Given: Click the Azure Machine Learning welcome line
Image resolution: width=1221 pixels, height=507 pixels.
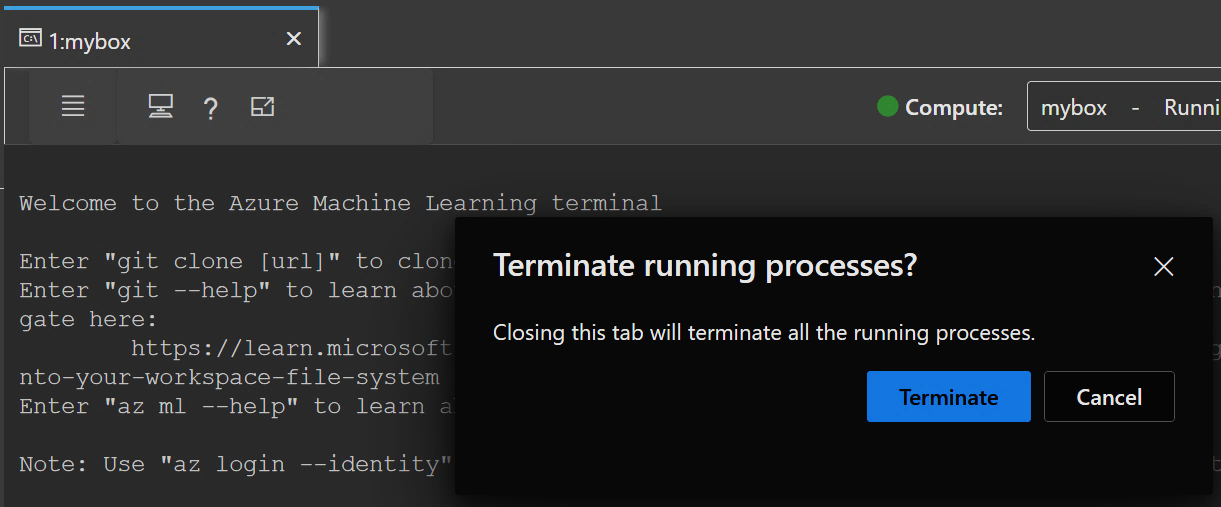Looking at the screenshot, I should tap(340, 203).
